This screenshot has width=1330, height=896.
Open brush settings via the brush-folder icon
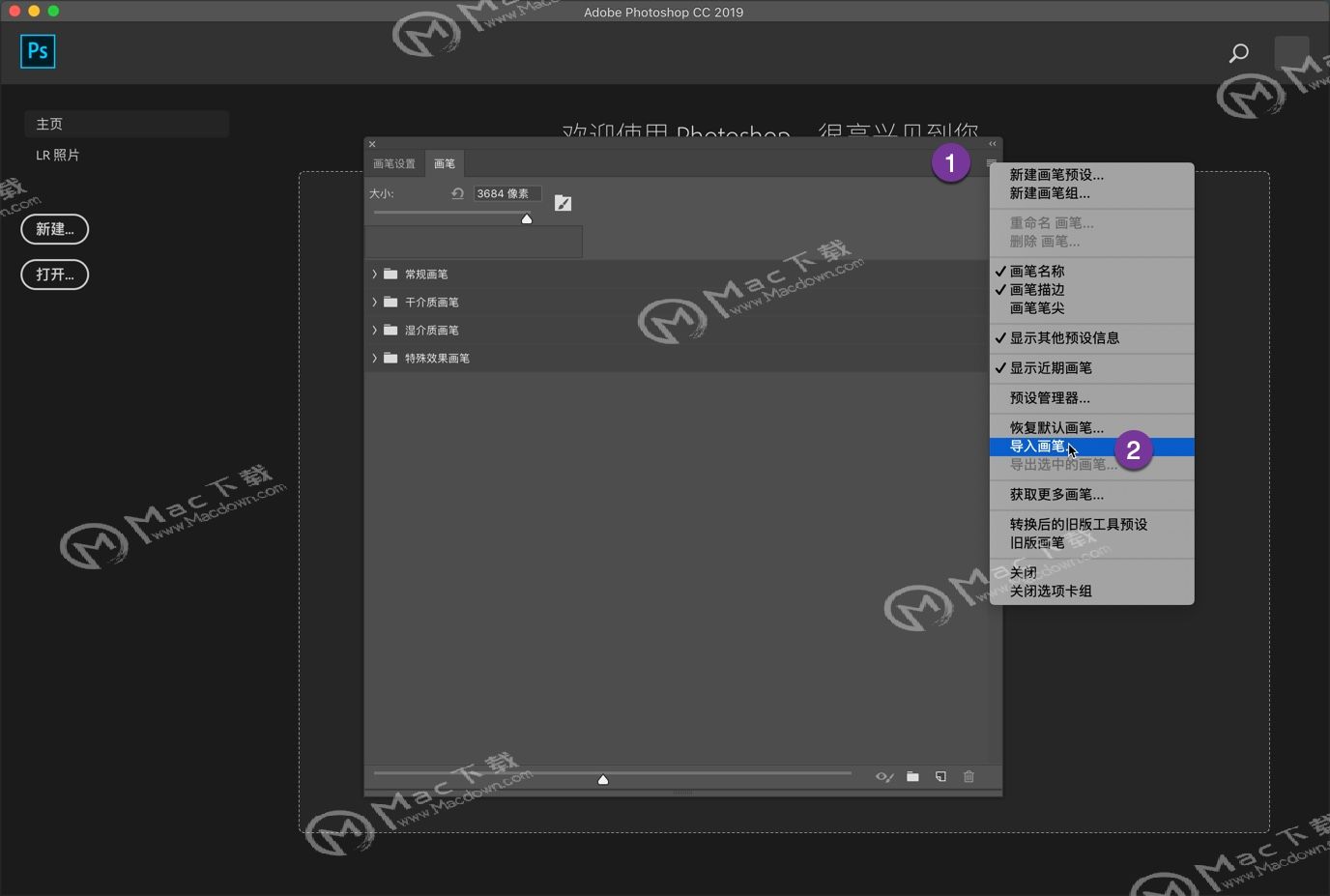pyautogui.click(x=563, y=203)
